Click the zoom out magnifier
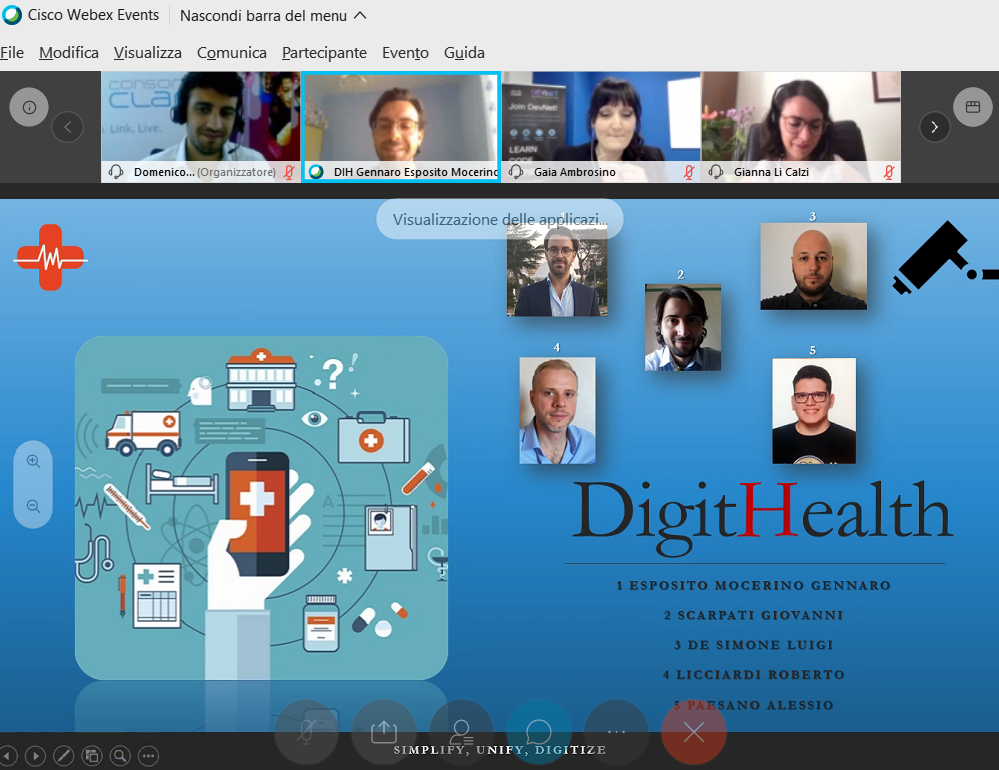999x770 pixels. (x=33, y=507)
